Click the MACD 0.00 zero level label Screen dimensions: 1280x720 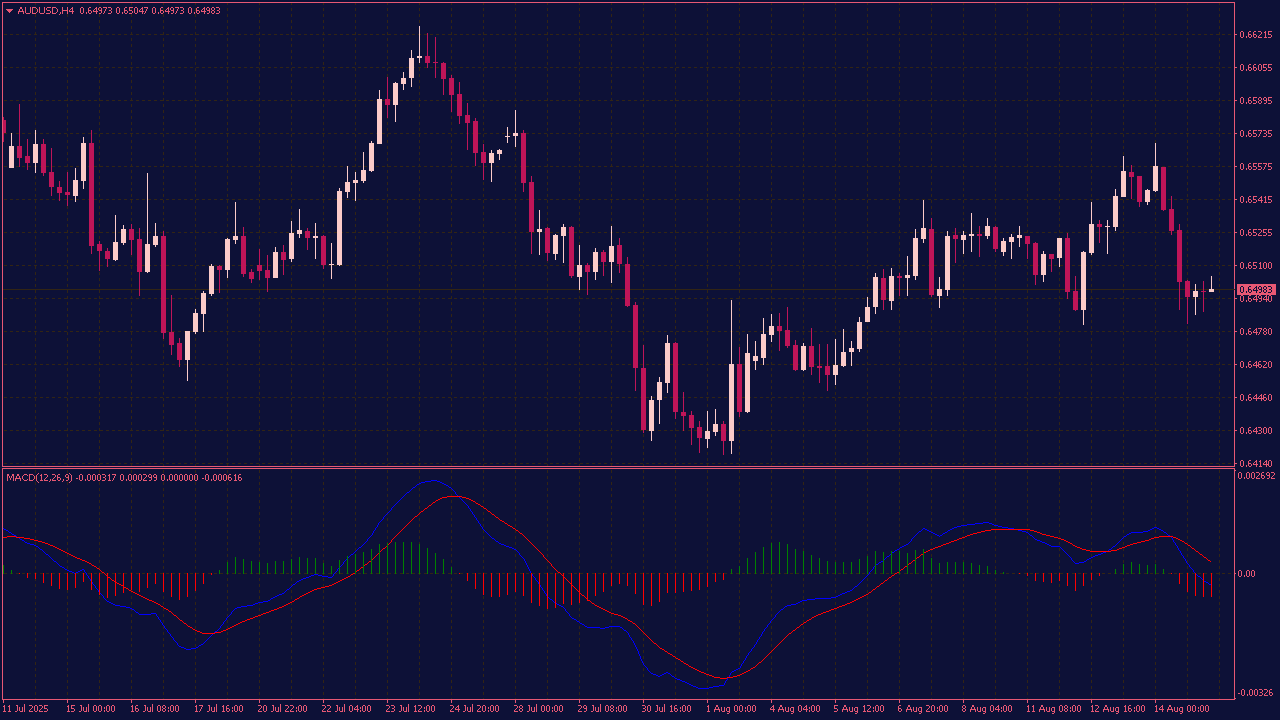tap(1247, 574)
